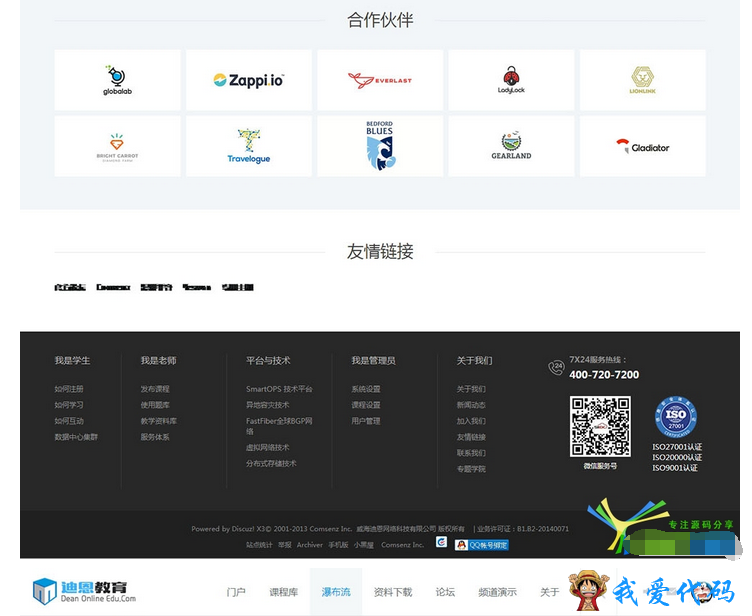Click the 我是管理员 column heading
This screenshot has height=616, width=752.
pyautogui.click(x=373, y=361)
